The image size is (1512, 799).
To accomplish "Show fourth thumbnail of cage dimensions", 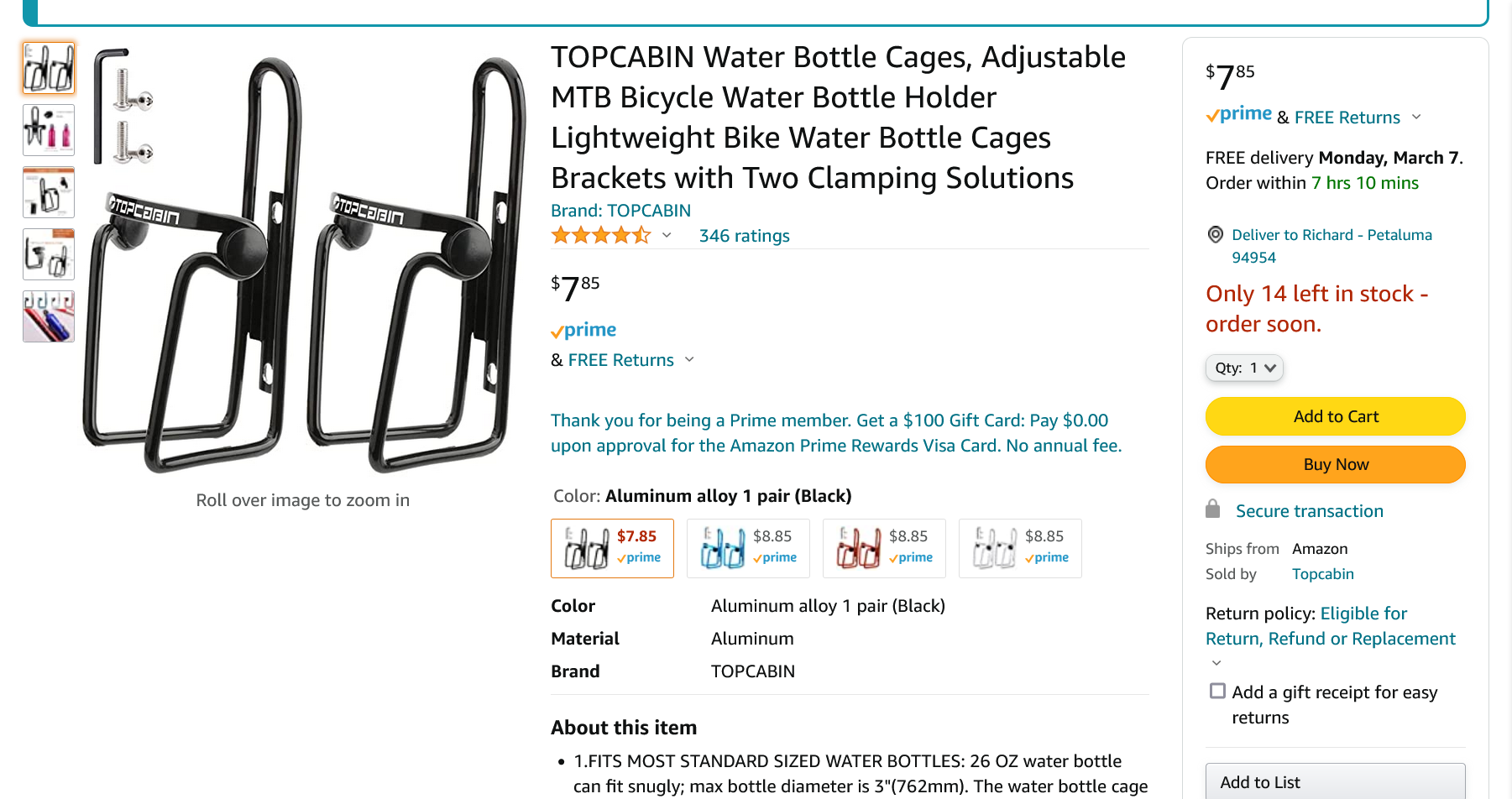I will tap(49, 254).
